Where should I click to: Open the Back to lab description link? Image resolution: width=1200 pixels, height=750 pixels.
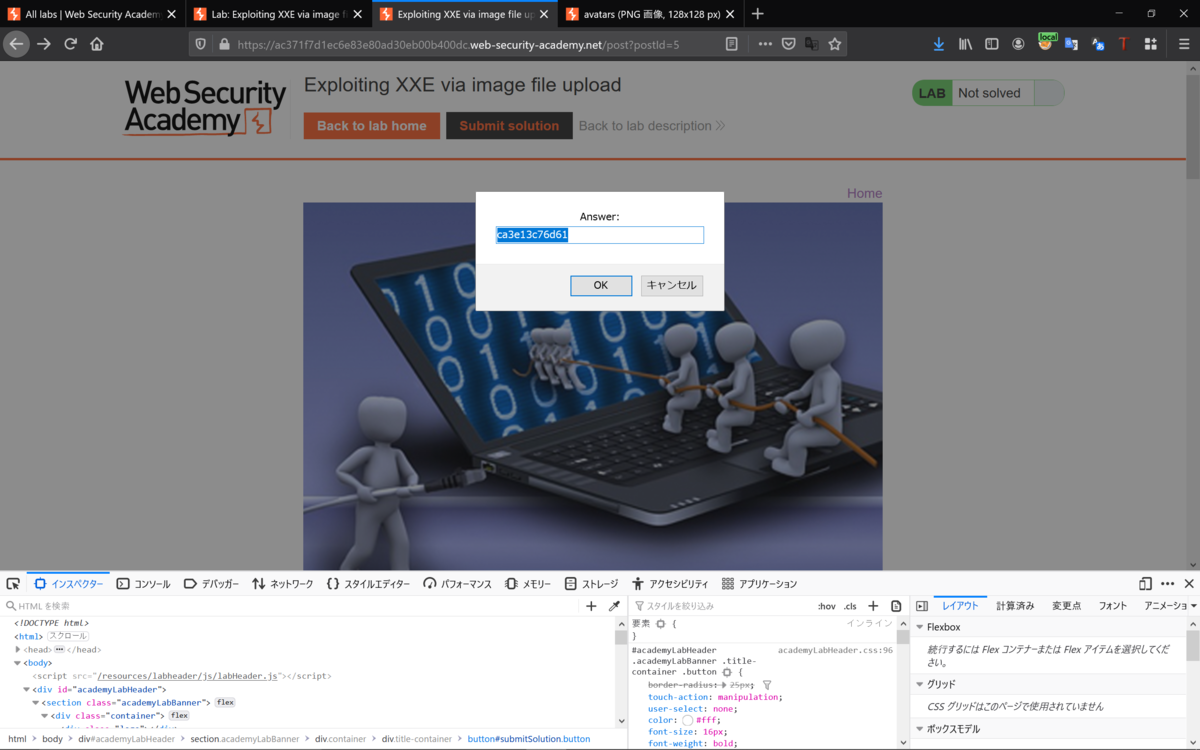pyautogui.click(x=652, y=126)
